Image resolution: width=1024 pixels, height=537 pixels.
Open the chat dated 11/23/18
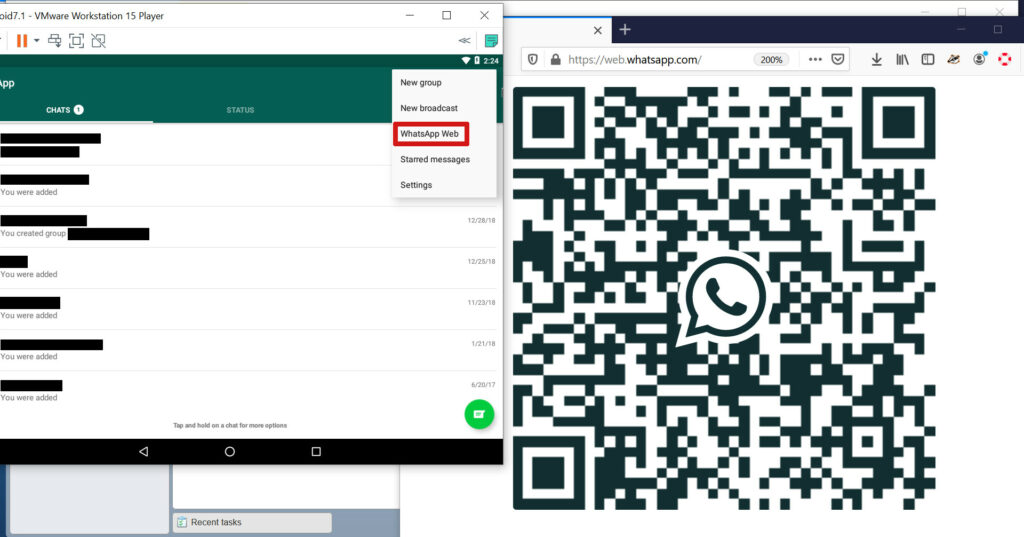tap(248, 309)
